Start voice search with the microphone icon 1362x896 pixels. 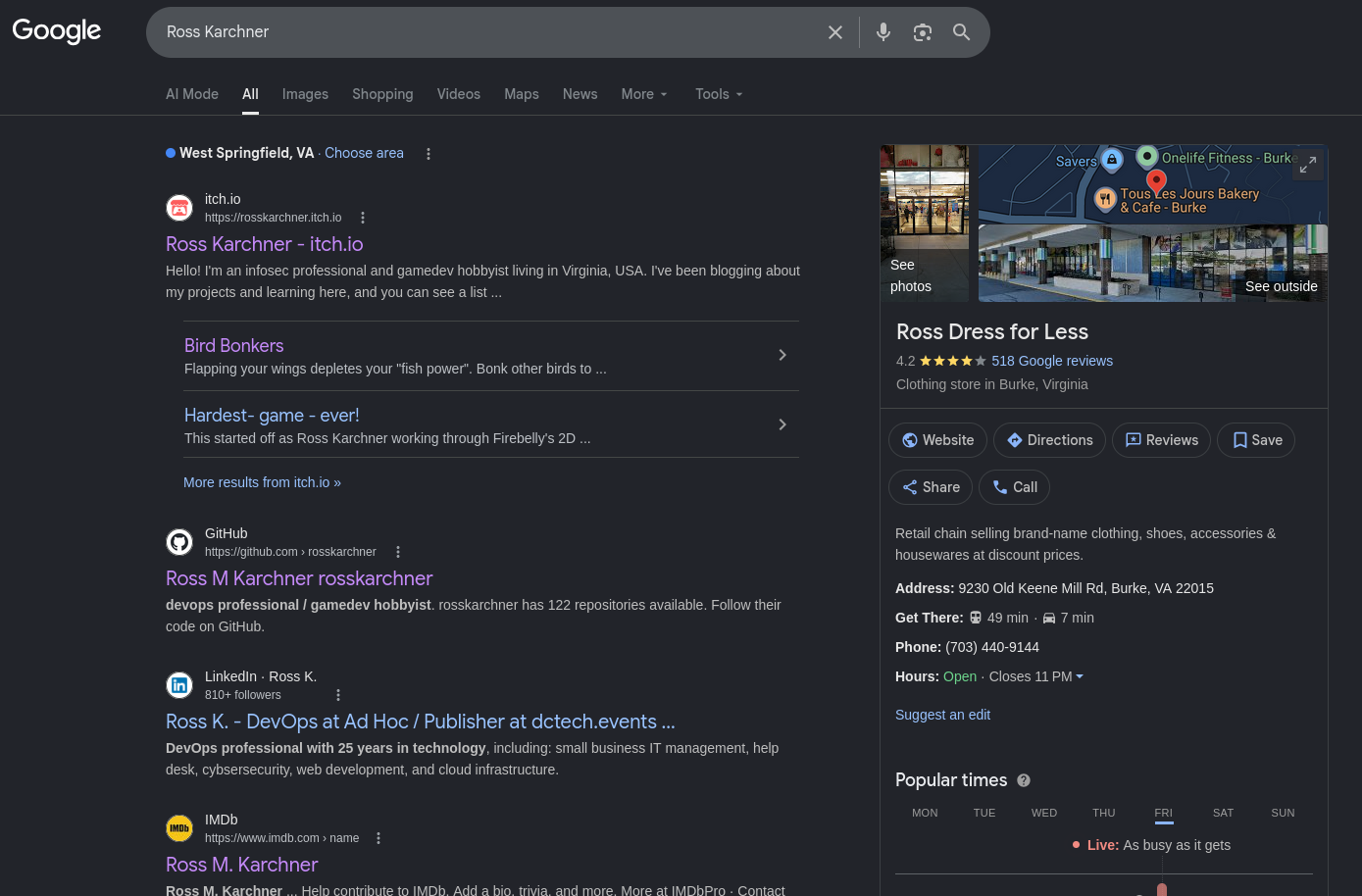[x=883, y=32]
